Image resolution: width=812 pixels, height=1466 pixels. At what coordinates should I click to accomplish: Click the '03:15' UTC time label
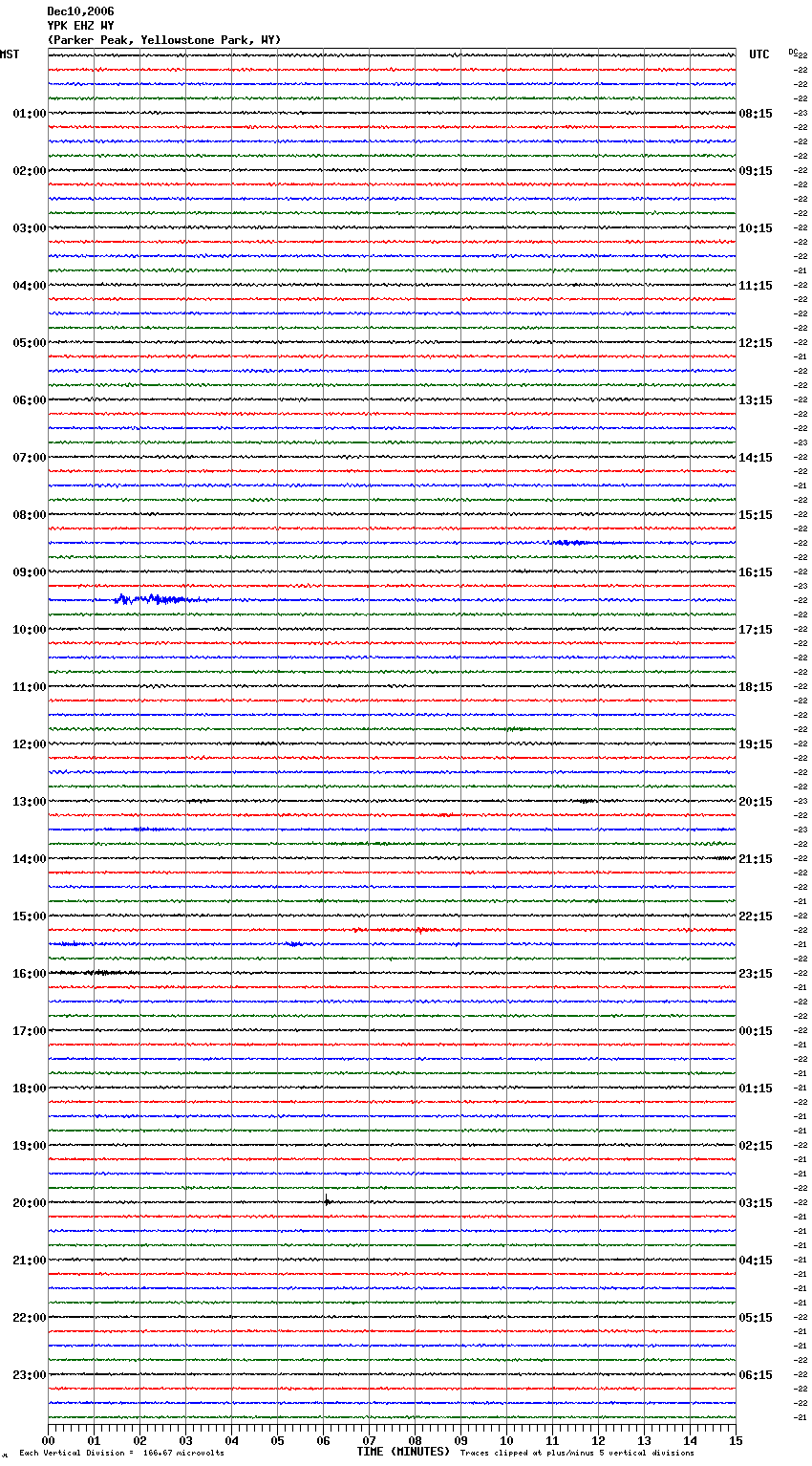point(756,1203)
